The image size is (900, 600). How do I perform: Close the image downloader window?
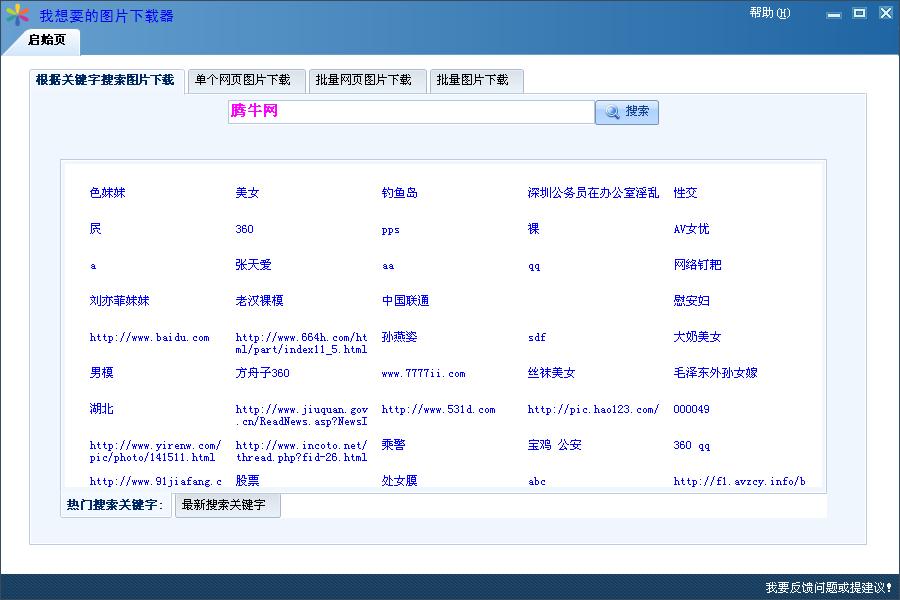(x=886, y=13)
